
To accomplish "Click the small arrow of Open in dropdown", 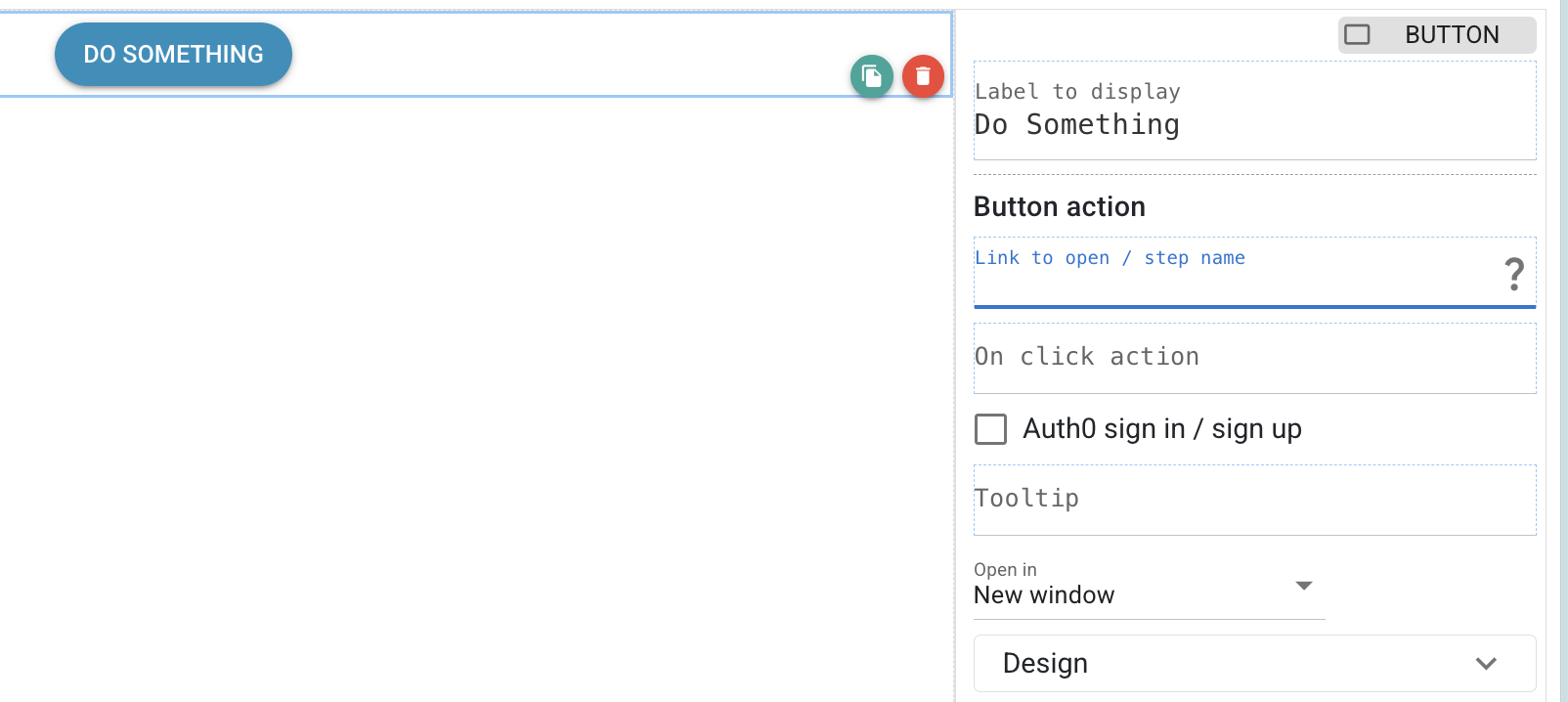I will [1303, 586].
